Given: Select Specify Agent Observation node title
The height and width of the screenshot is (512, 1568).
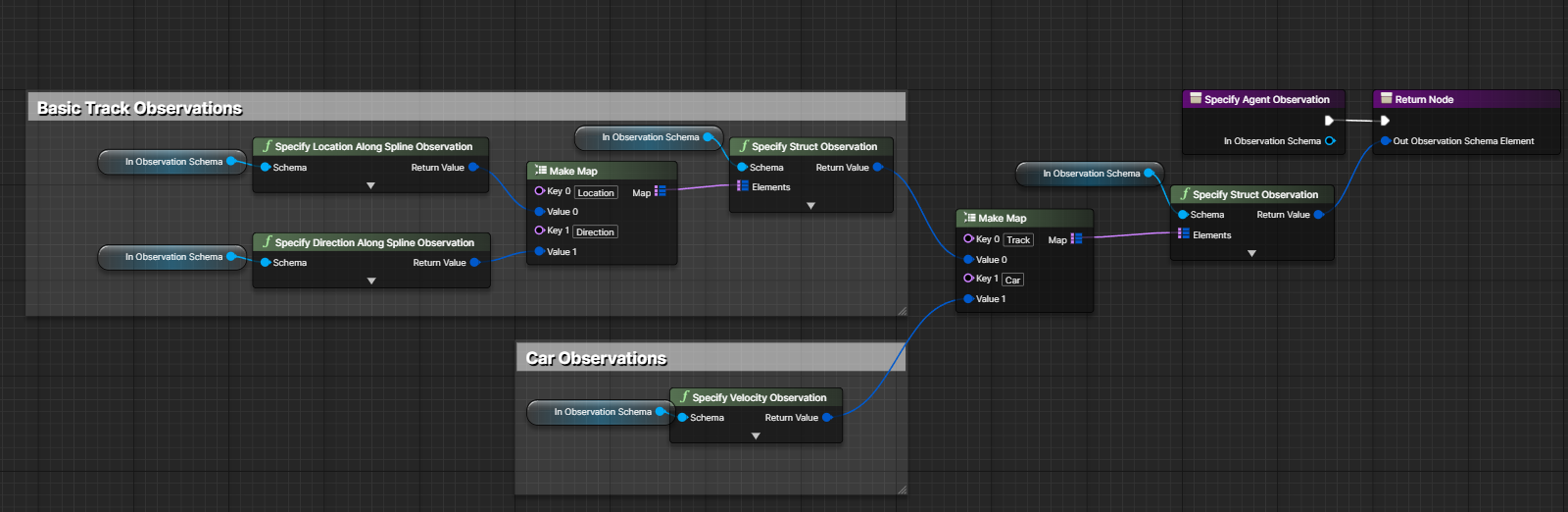Looking at the screenshot, I should pyautogui.click(x=1264, y=99).
